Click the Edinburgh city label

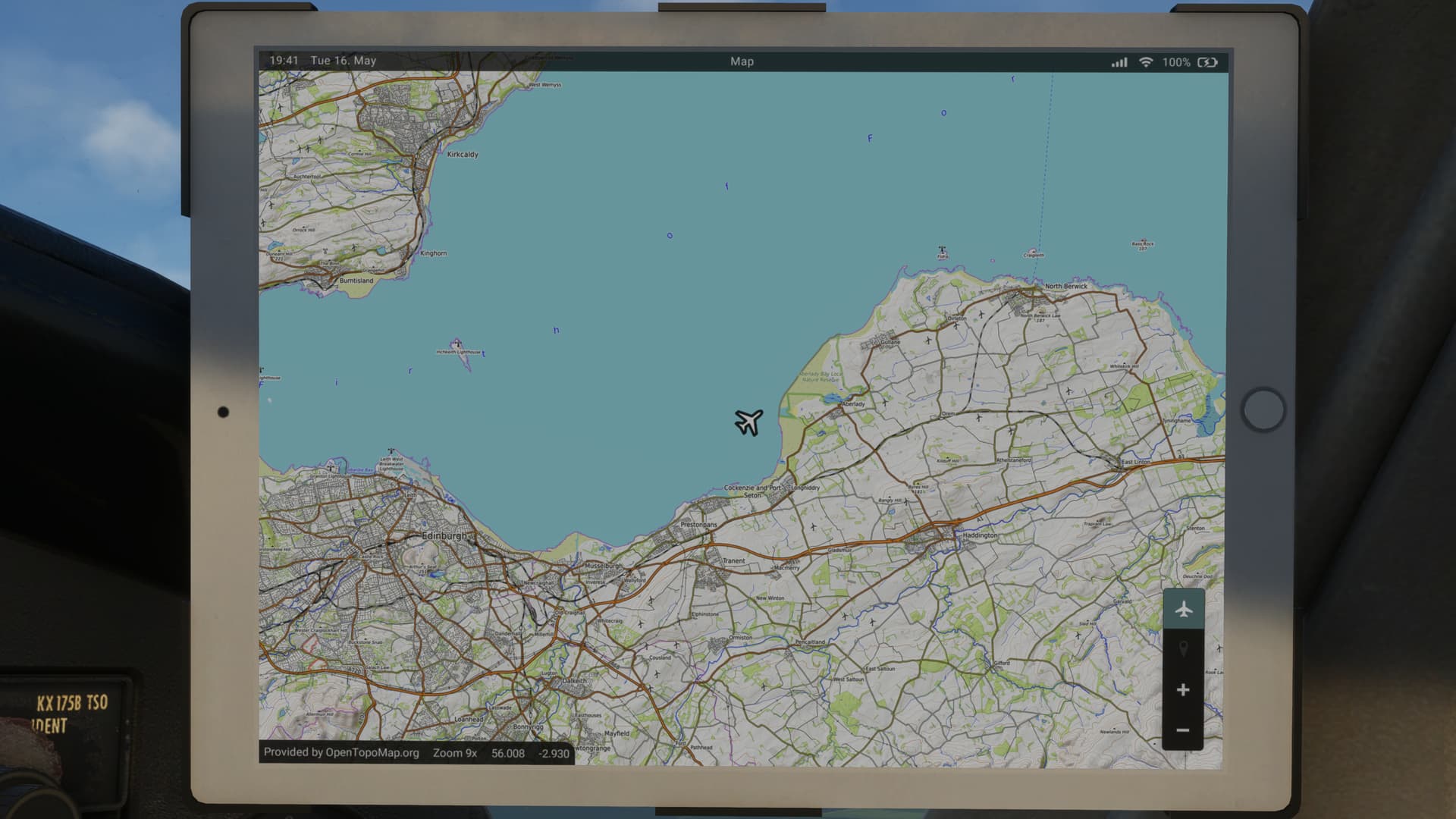click(x=444, y=535)
